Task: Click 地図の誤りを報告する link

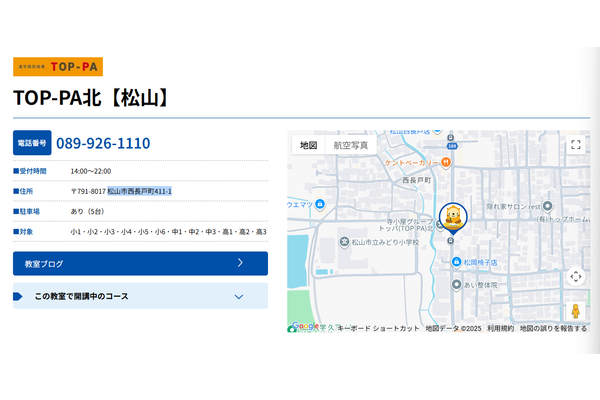Action: click(553, 328)
